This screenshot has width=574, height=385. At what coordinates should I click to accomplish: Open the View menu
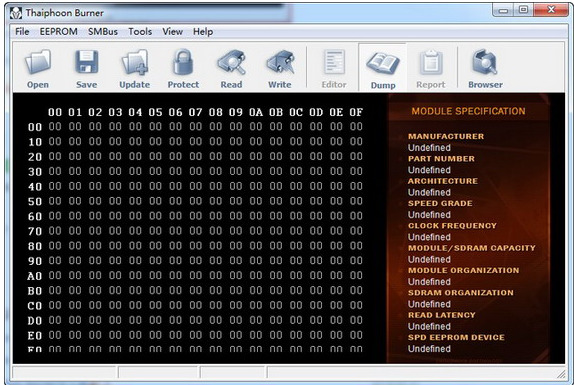172,32
